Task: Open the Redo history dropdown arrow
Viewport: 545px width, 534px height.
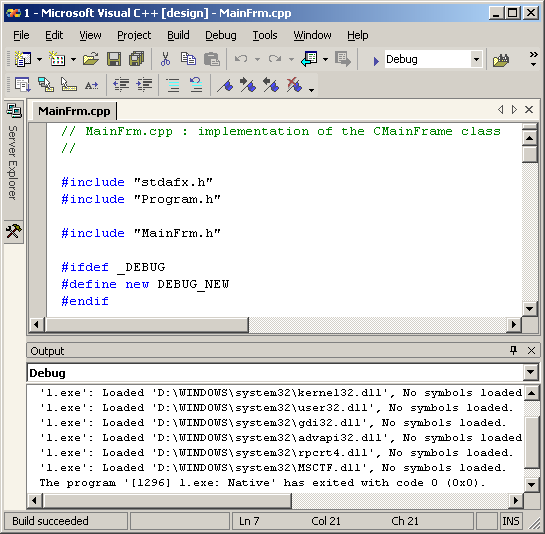Action: click(291, 59)
